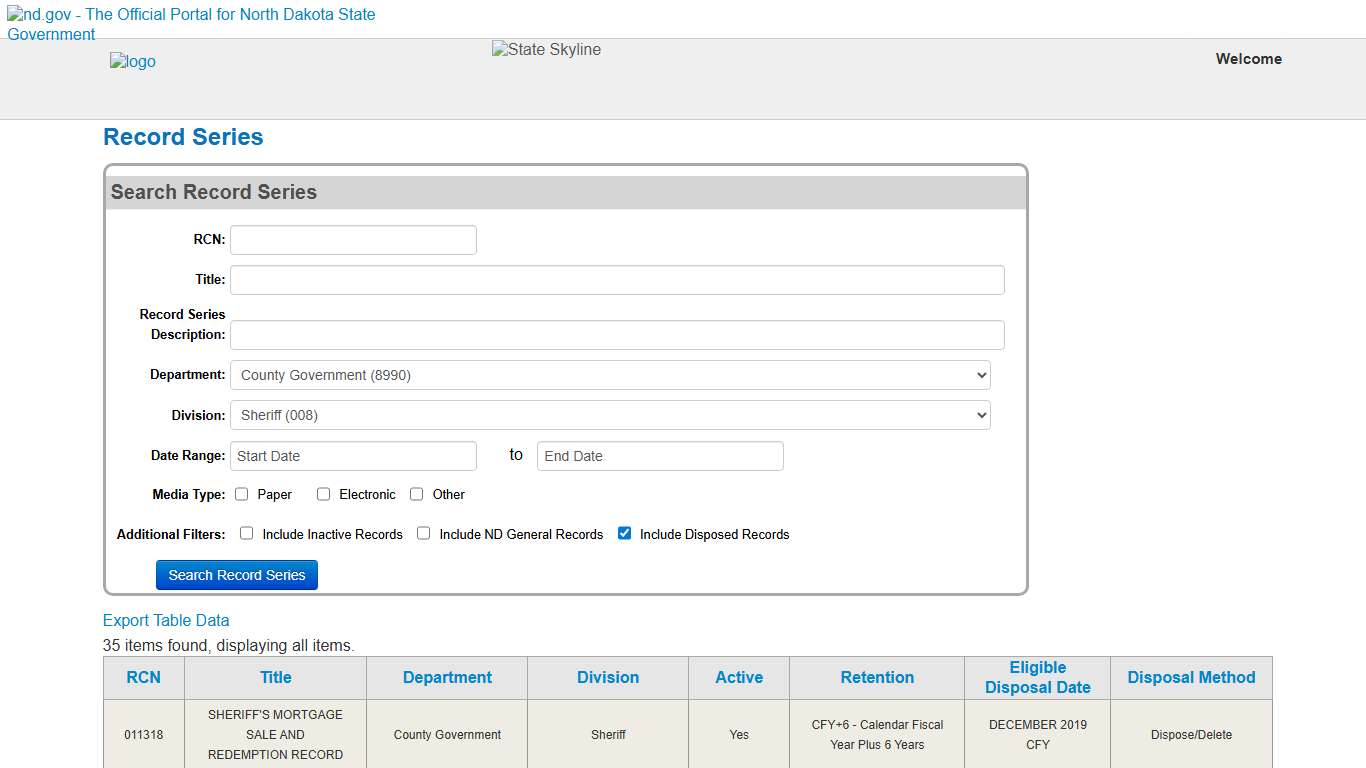Click the broken logo image placeholder

(x=132, y=61)
